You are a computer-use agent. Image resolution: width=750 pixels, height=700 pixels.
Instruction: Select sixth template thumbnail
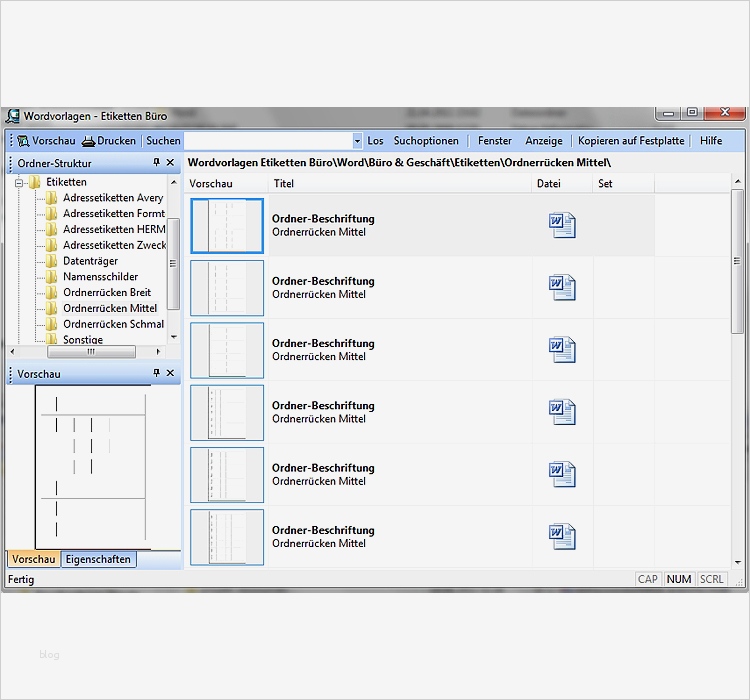coord(227,537)
